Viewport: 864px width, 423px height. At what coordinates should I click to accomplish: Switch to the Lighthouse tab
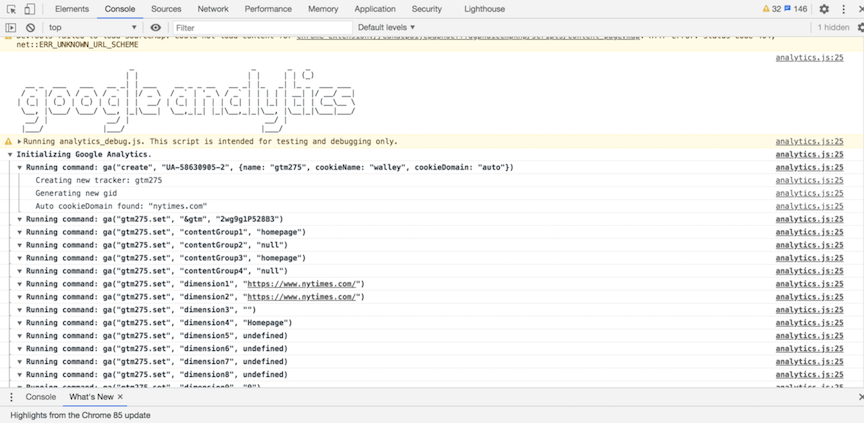(x=484, y=9)
